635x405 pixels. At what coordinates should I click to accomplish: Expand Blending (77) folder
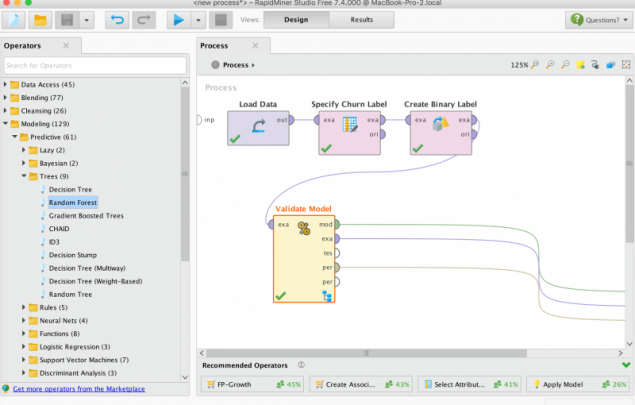[5, 98]
